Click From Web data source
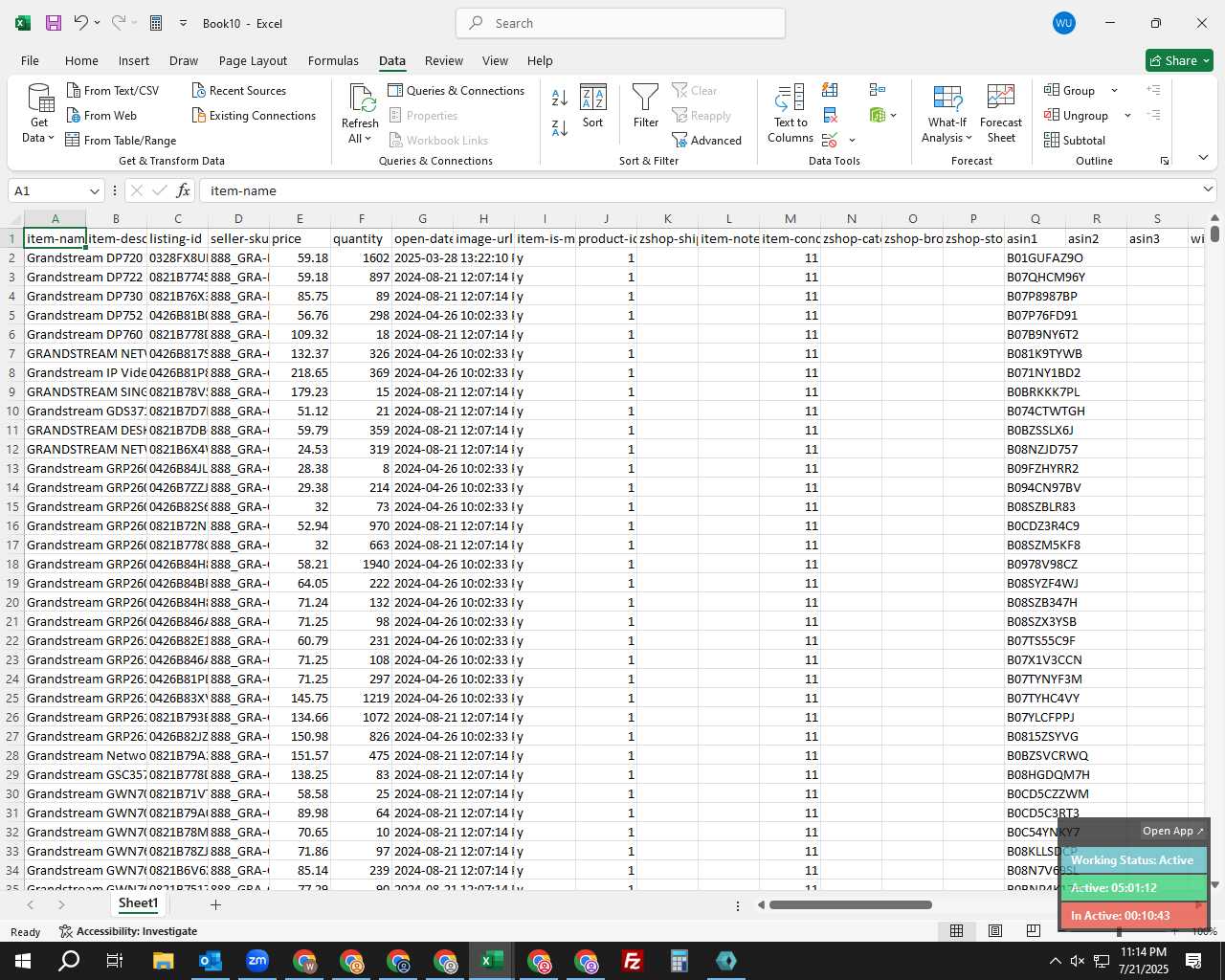The height and width of the screenshot is (980, 1225). [x=102, y=115]
